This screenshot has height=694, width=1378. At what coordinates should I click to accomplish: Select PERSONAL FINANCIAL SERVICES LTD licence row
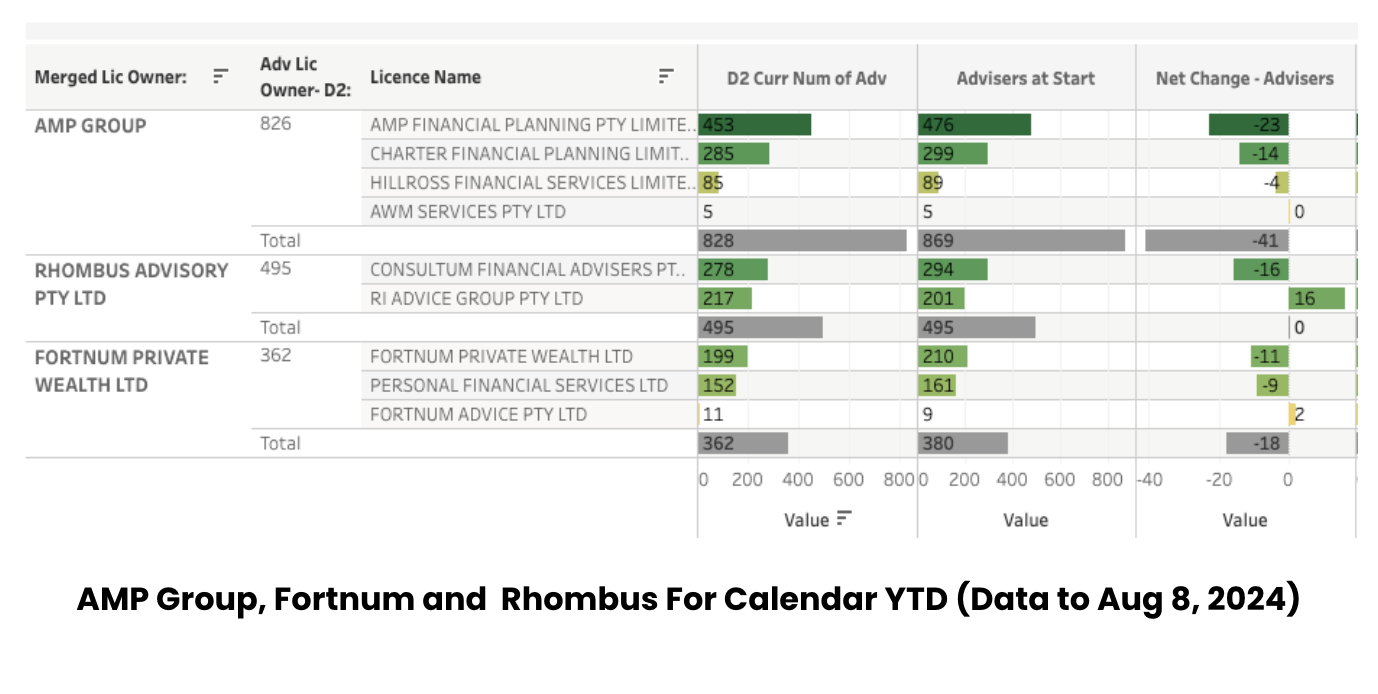pos(518,385)
